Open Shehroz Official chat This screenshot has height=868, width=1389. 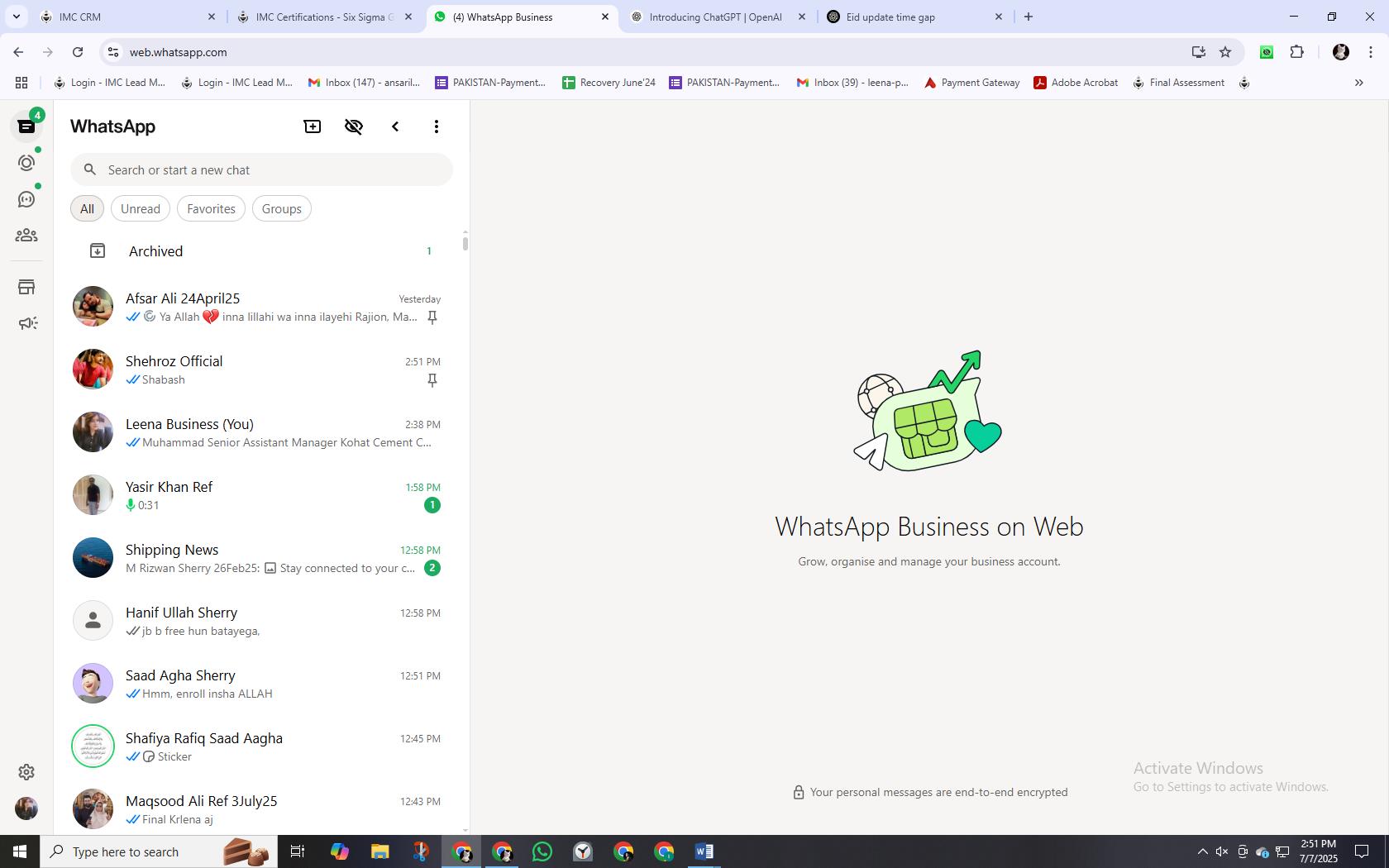pyautogui.click(x=260, y=370)
